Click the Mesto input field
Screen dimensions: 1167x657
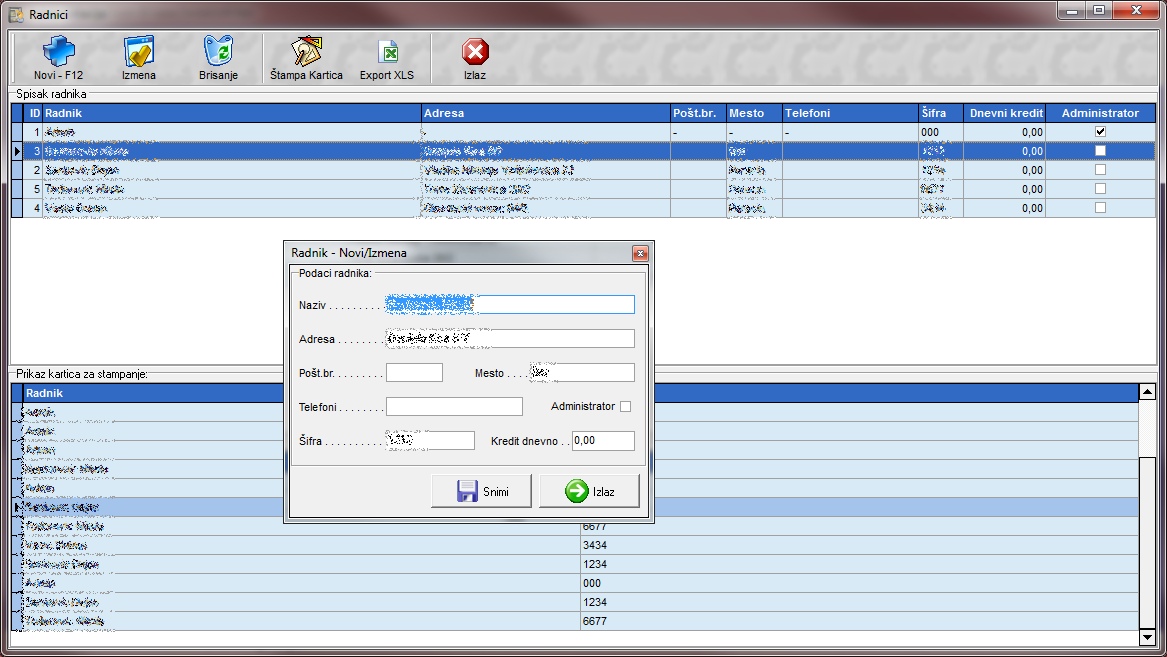[582, 373]
